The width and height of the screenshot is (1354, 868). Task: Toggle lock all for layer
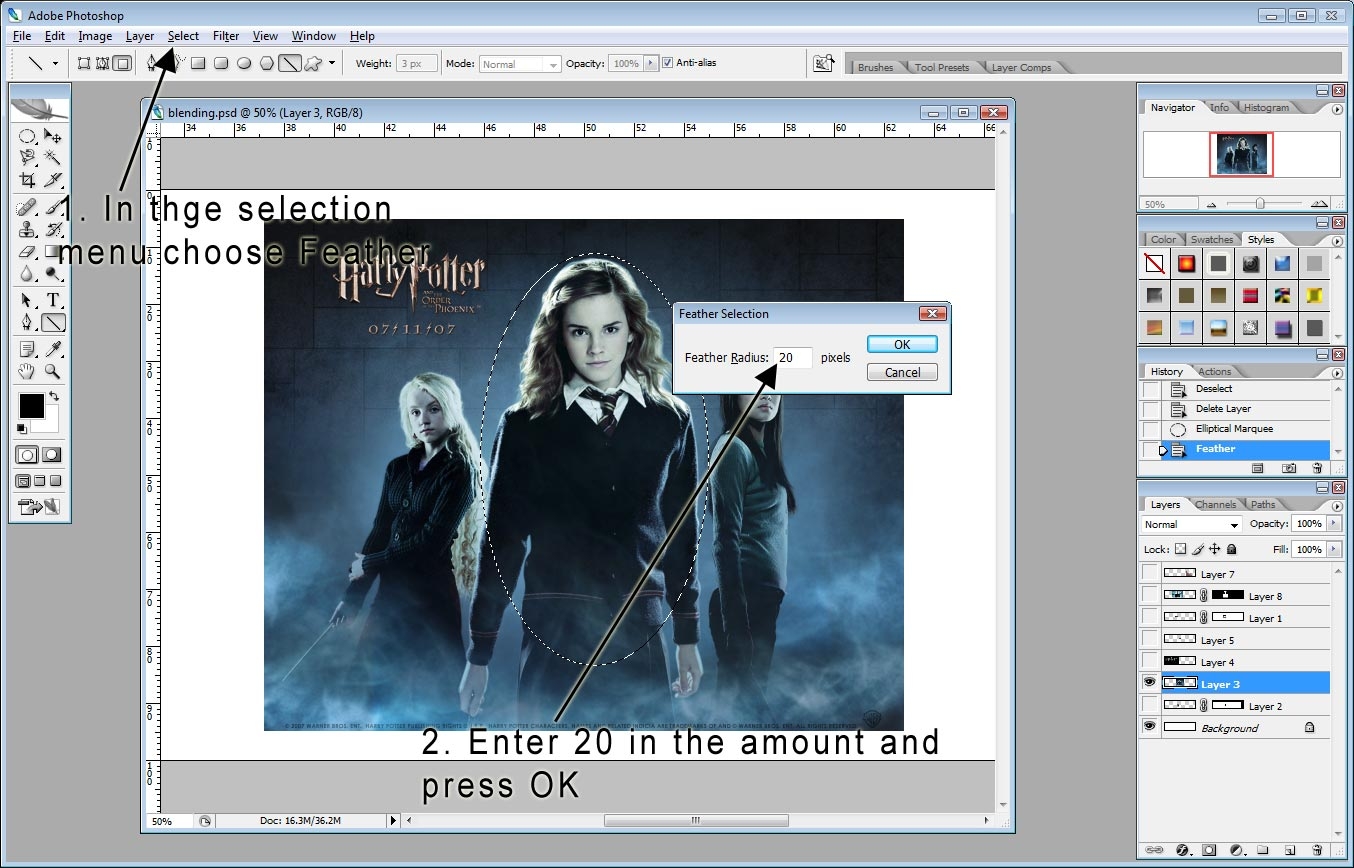[1231, 549]
